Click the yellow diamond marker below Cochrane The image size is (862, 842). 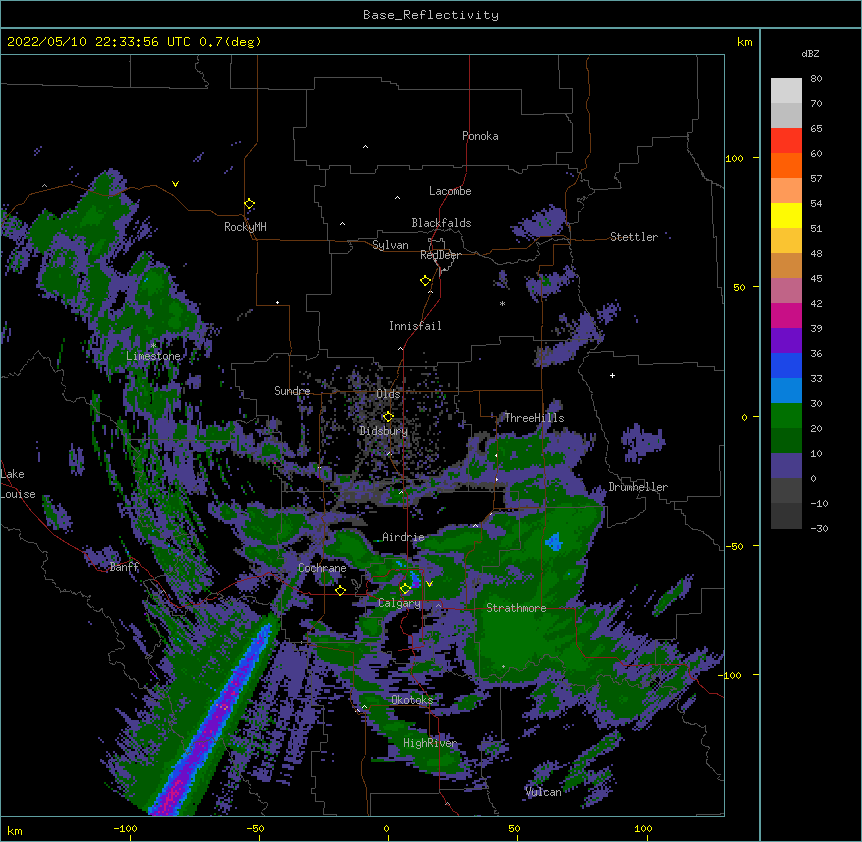(340, 590)
